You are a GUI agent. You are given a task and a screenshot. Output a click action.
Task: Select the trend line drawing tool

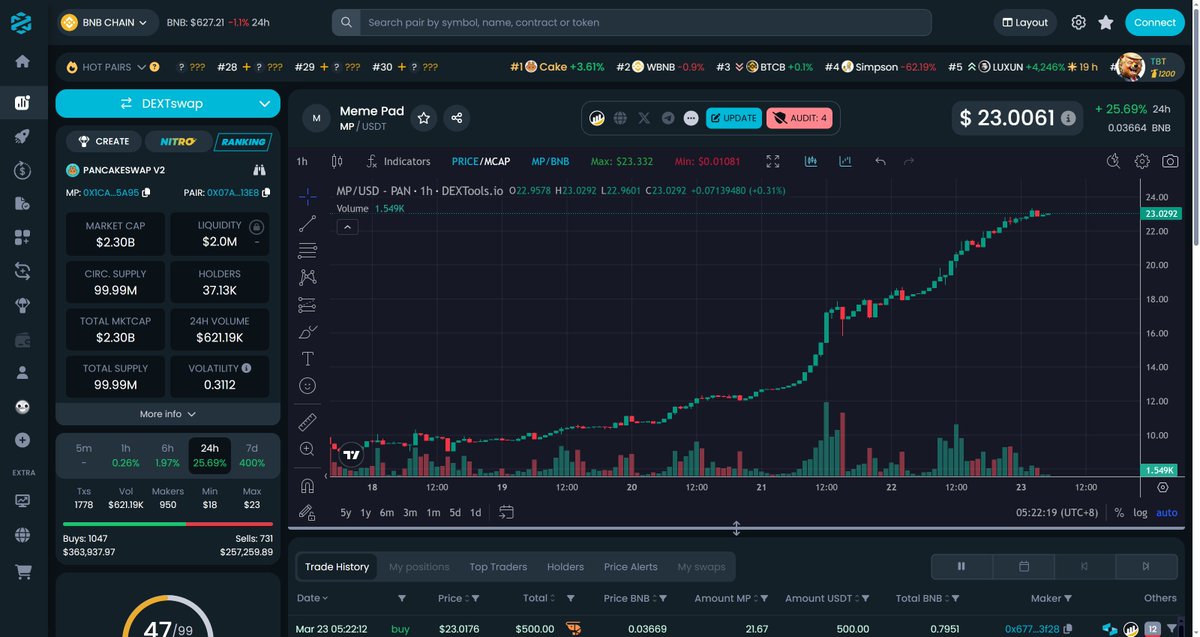coord(307,224)
